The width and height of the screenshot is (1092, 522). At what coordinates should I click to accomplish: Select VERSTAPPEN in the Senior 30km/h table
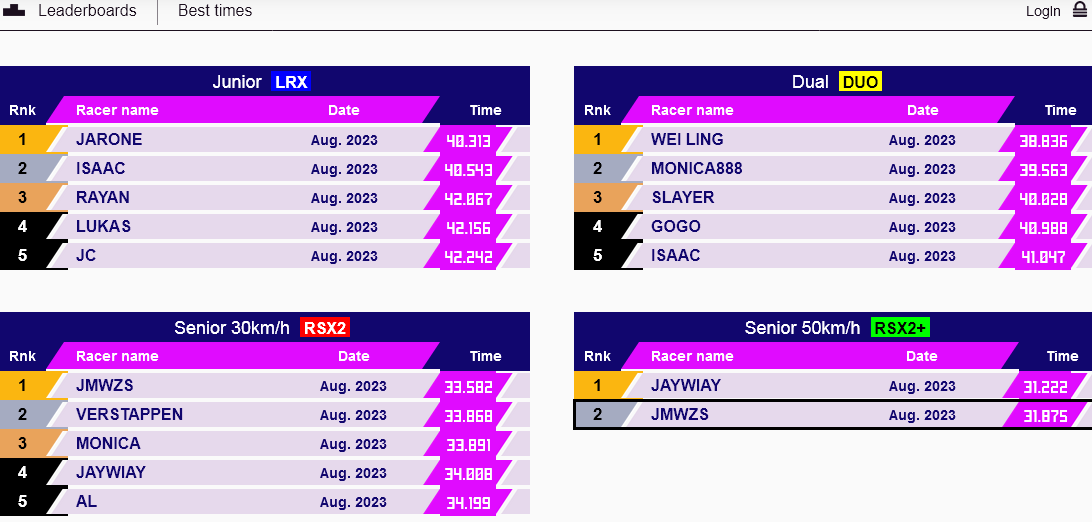[129, 414]
